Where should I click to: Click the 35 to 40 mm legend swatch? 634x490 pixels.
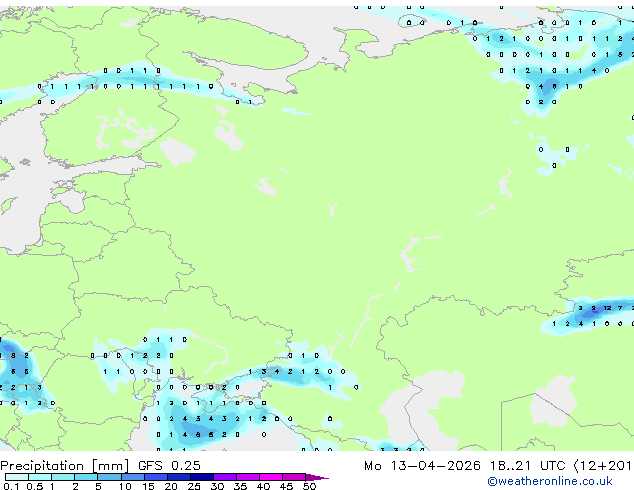tap(248, 477)
